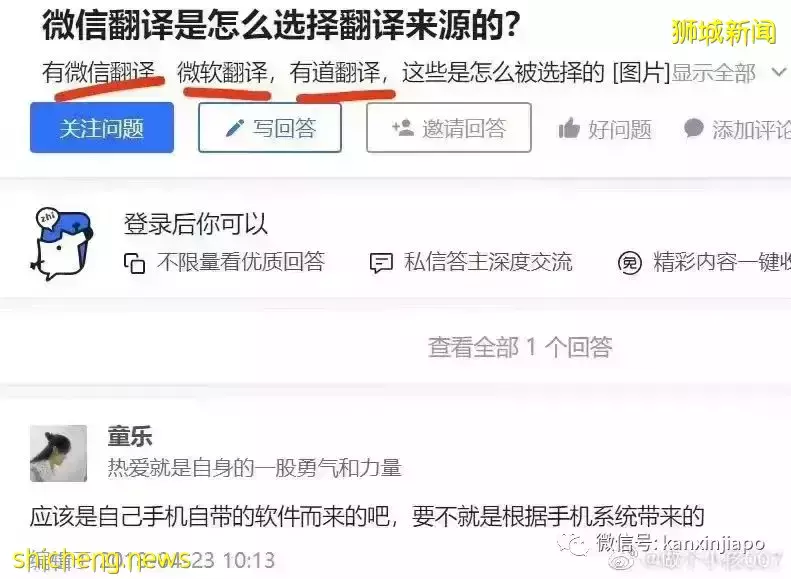Click the question title 微信翻译是怎么选择翻译来源的
This screenshot has height=579, width=791.
280,26
